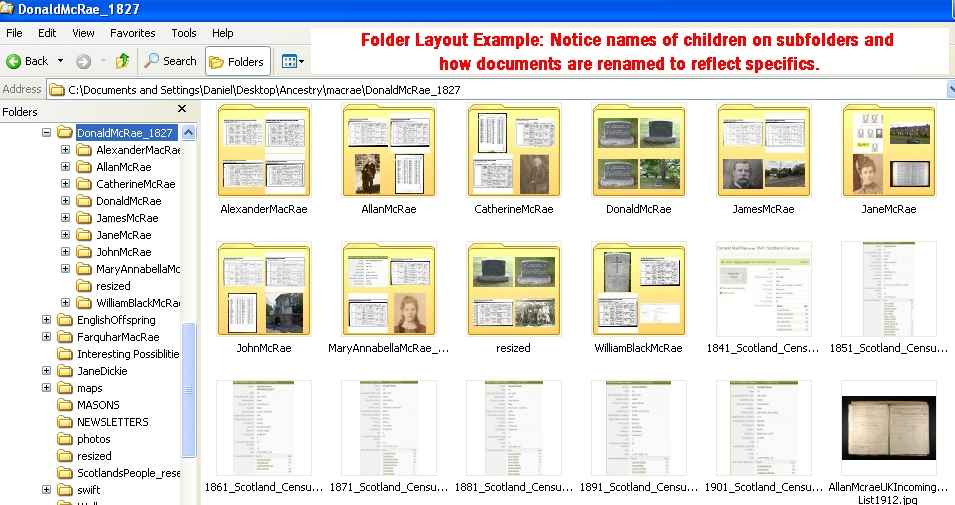
Task: Close the Folders side pane
Action: click(x=182, y=109)
